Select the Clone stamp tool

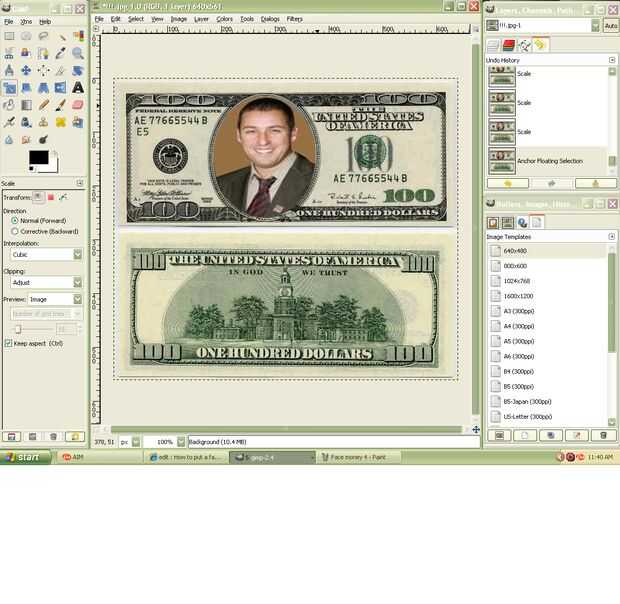coord(43,122)
